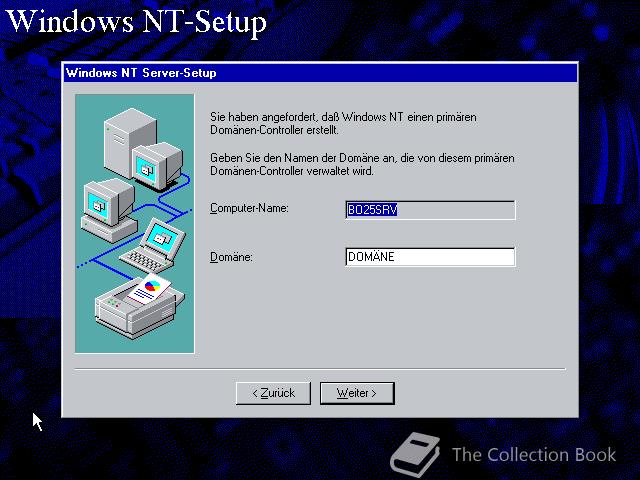The width and height of the screenshot is (640, 480).
Task: Click the Computer-Name label
Action: (249, 208)
